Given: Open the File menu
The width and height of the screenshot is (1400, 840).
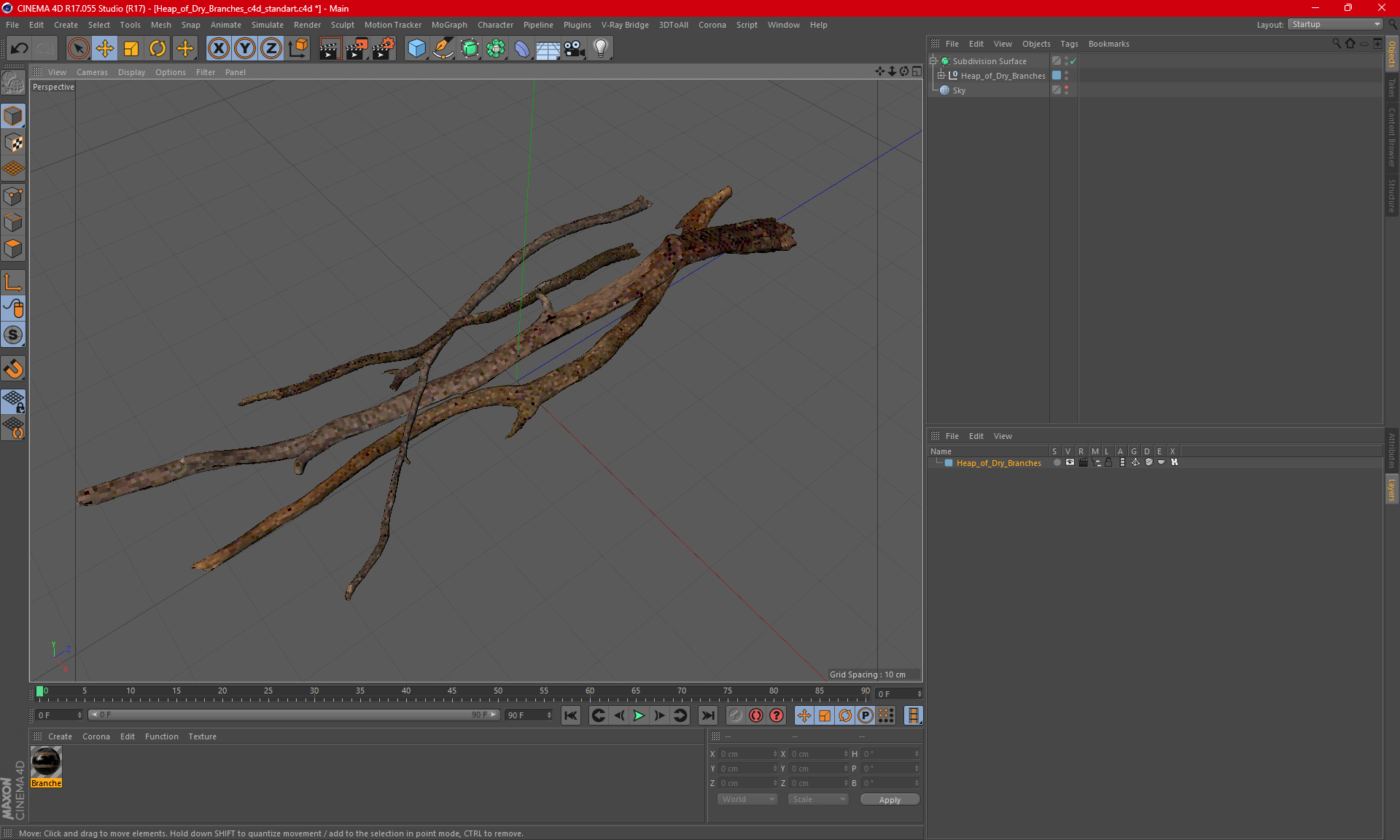Looking at the screenshot, I should [12, 25].
